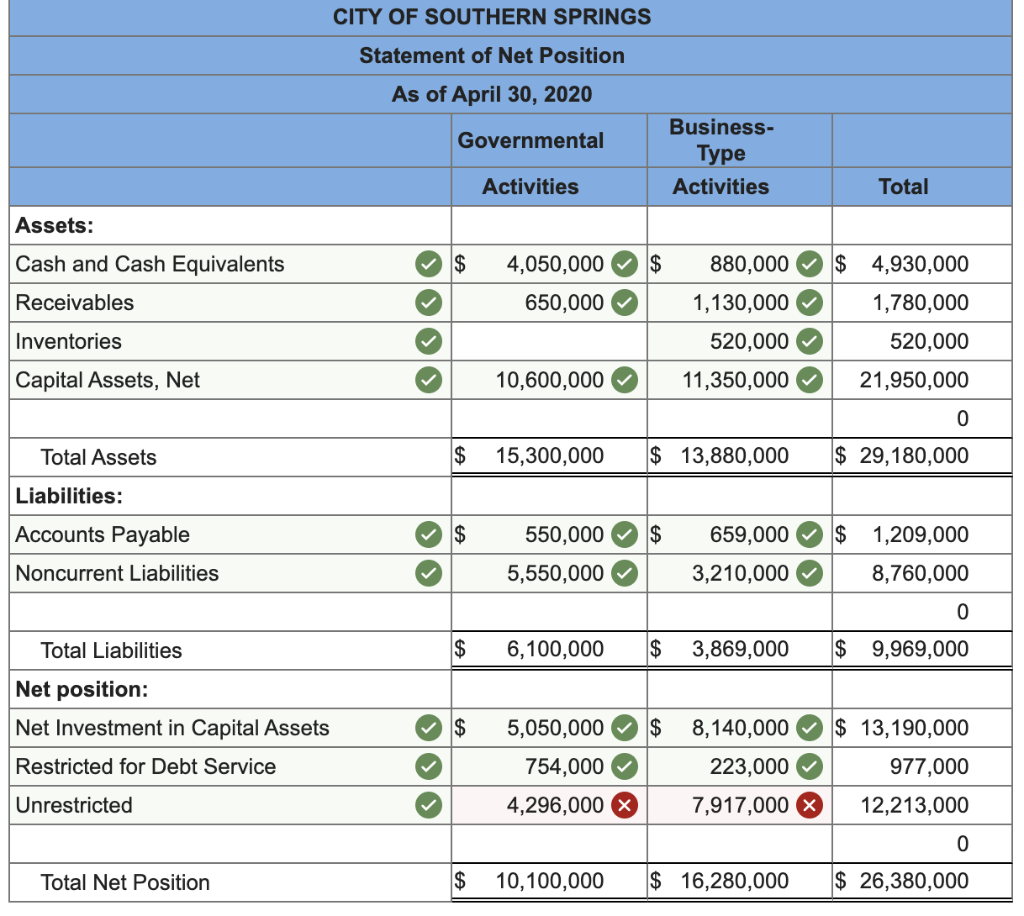Click the Total Assets business-type amount 13,880,000
Viewport: 1024px width, 916px height.
(735, 455)
